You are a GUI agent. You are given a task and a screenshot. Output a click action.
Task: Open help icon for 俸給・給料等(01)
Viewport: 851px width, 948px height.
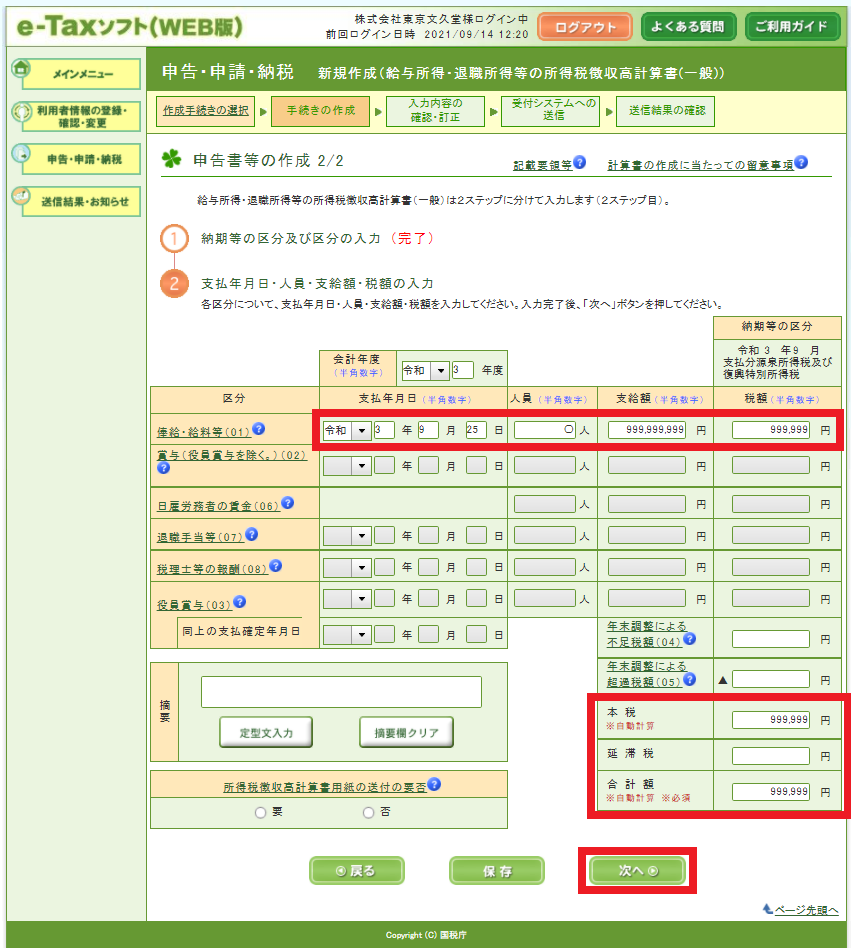click(258, 429)
